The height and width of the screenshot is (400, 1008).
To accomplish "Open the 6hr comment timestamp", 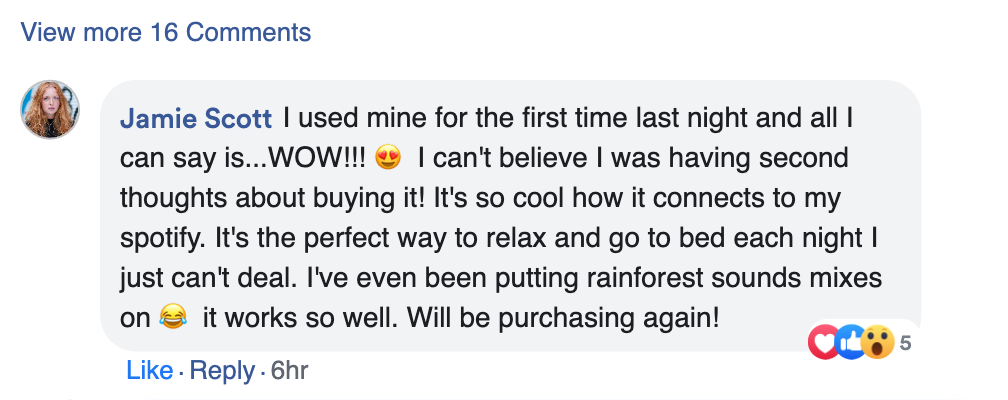I will pyautogui.click(x=289, y=371).
